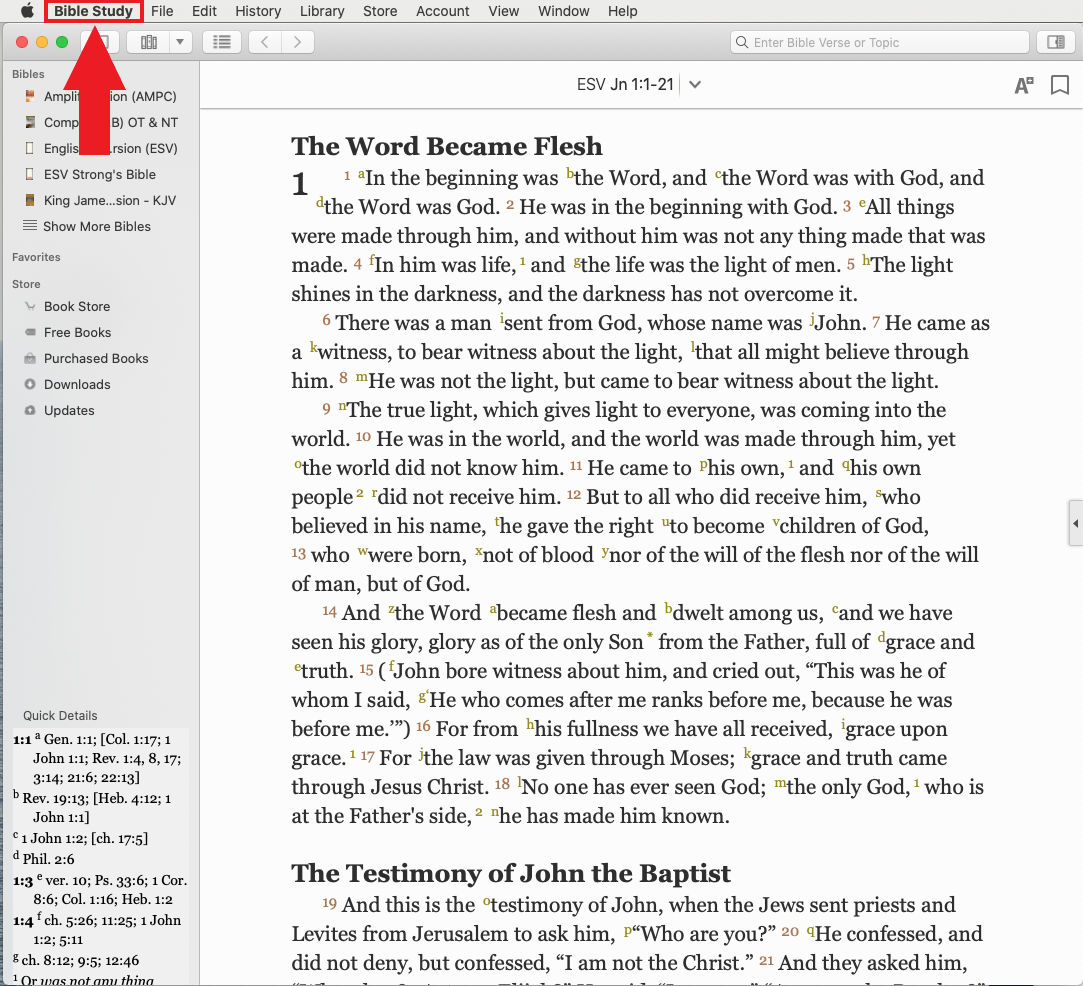The image size is (1083, 986).
Task: Open the File menu
Action: click(x=162, y=11)
